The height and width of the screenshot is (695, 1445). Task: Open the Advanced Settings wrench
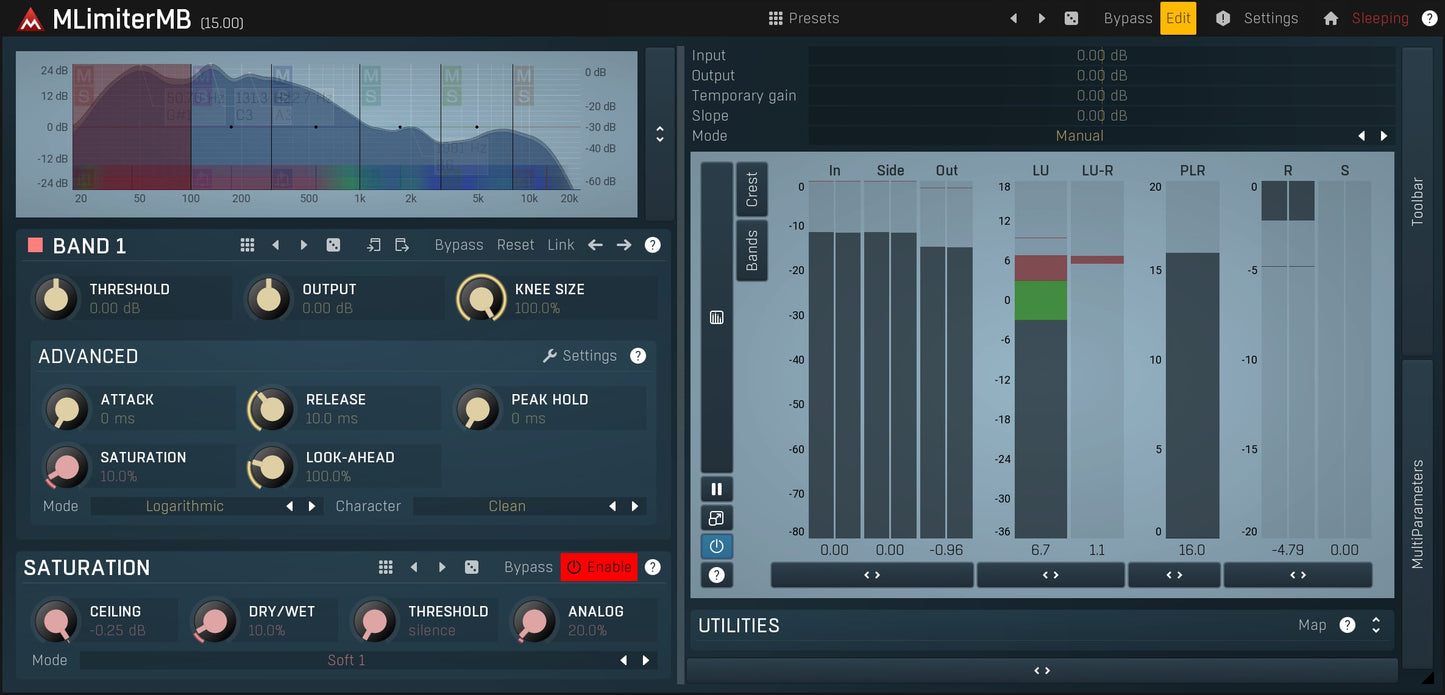point(580,356)
